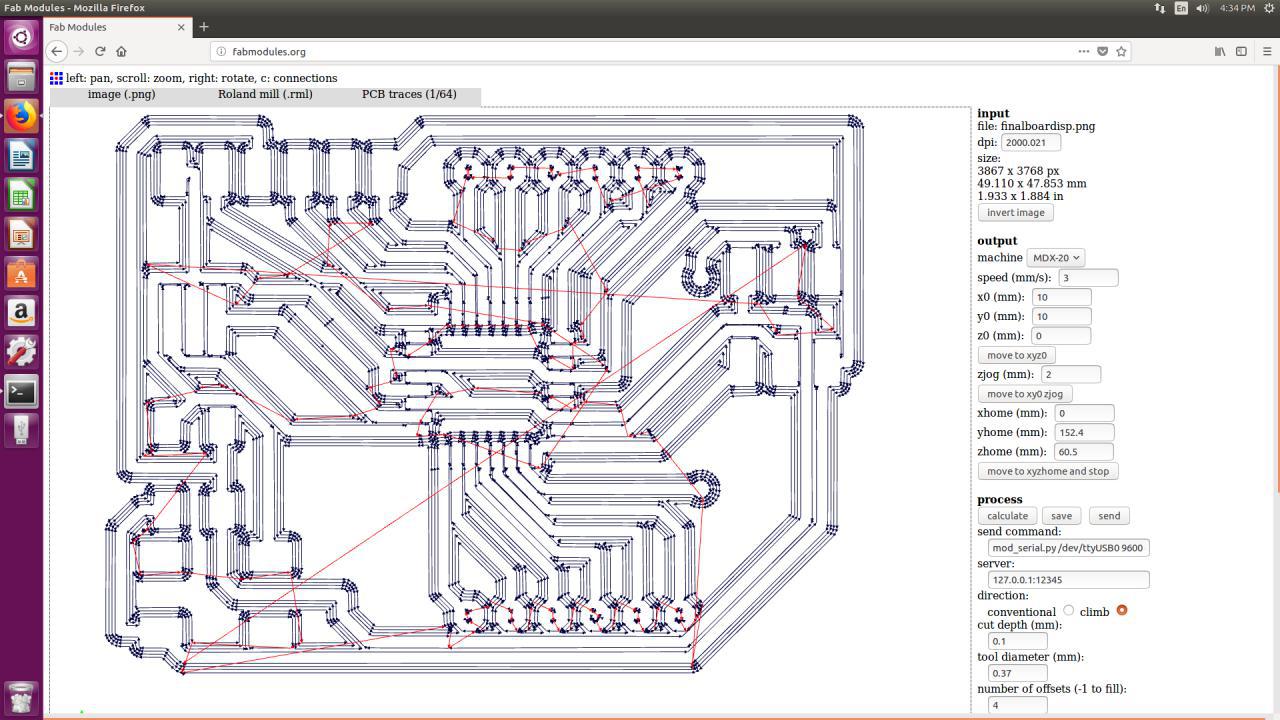Click the send button

pyautogui.click(x=1109, y=516)
